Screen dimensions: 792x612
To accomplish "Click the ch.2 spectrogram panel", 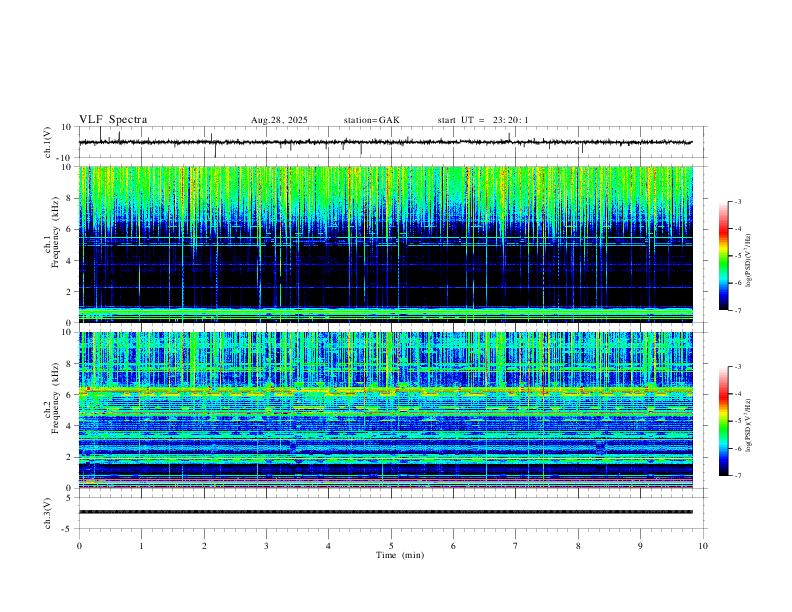I will [x=386, y=410].
